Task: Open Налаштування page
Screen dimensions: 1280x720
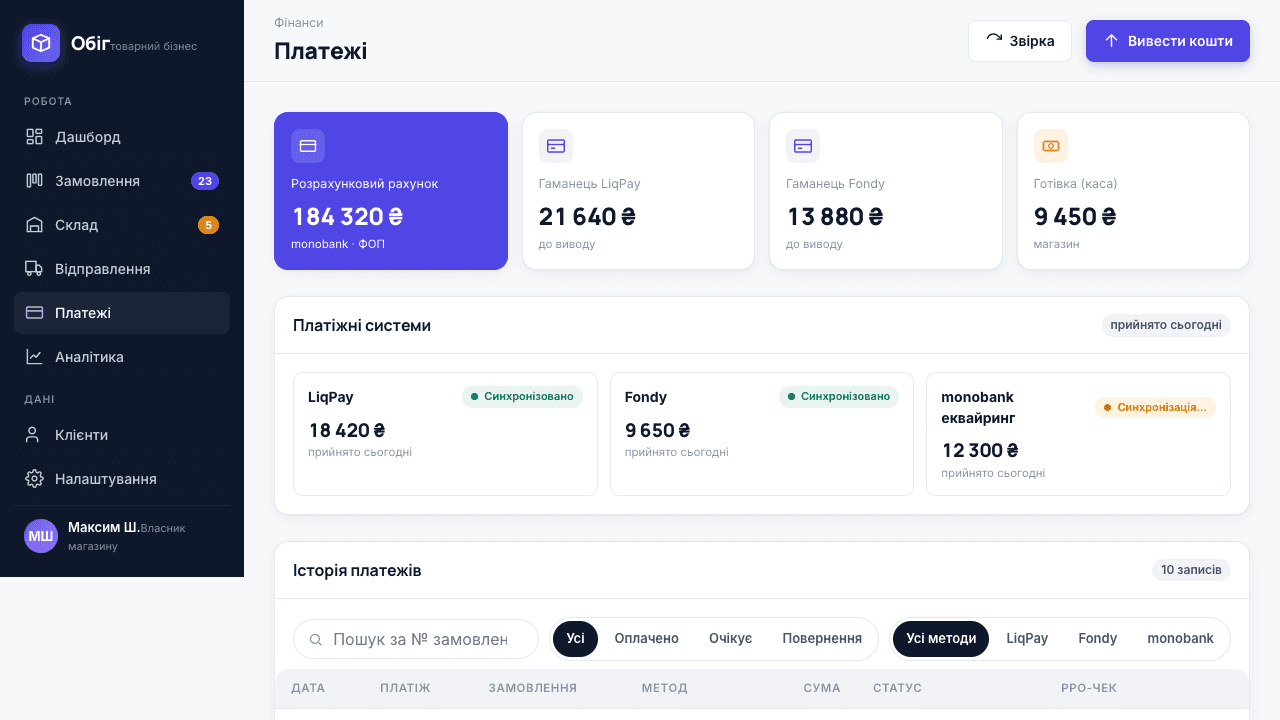Action: click(x=122, y=479)
